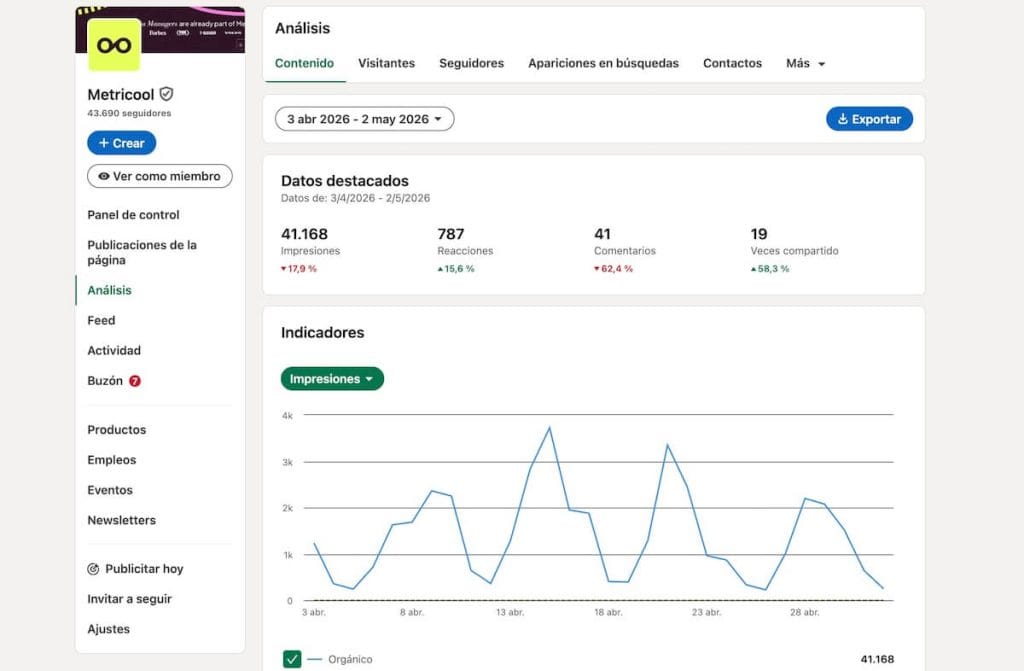Click the Ver como miembro button

159,176
